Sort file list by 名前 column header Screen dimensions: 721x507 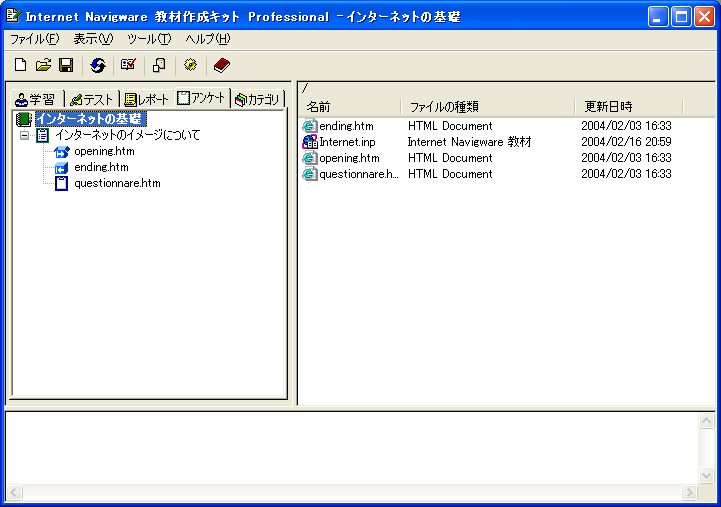(x=351, y=107)
